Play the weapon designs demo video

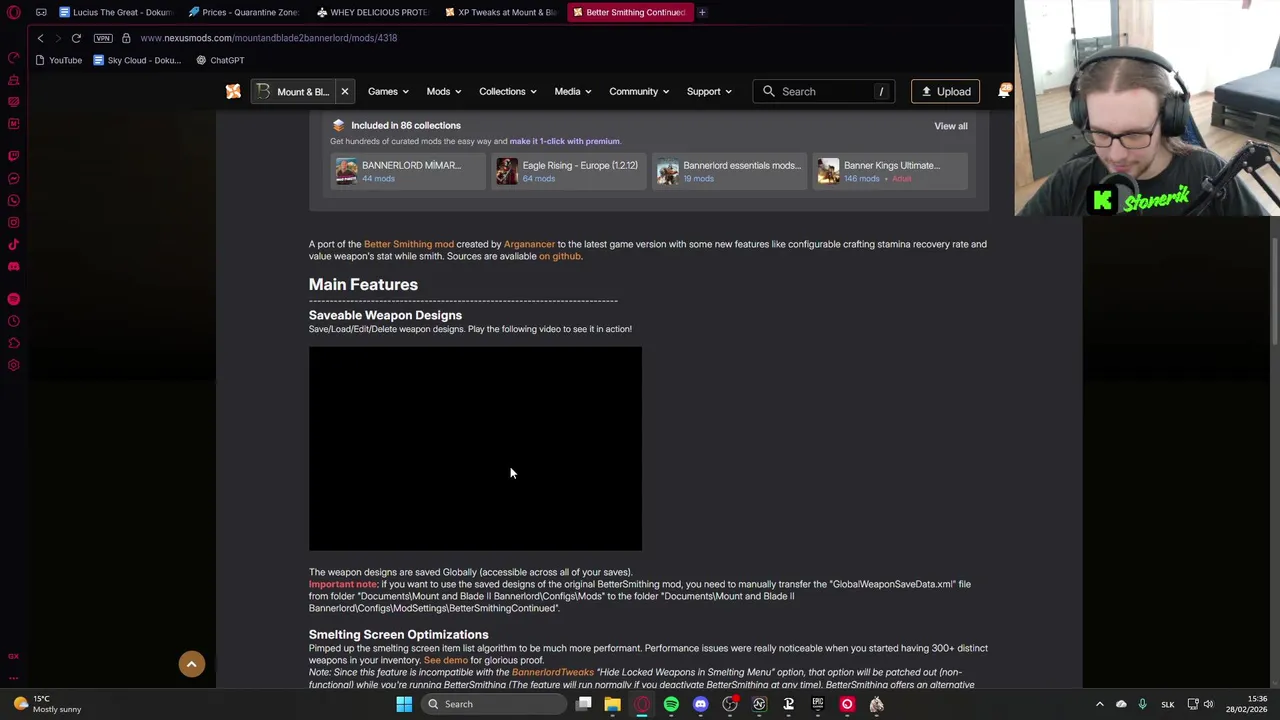coord(475,449)
